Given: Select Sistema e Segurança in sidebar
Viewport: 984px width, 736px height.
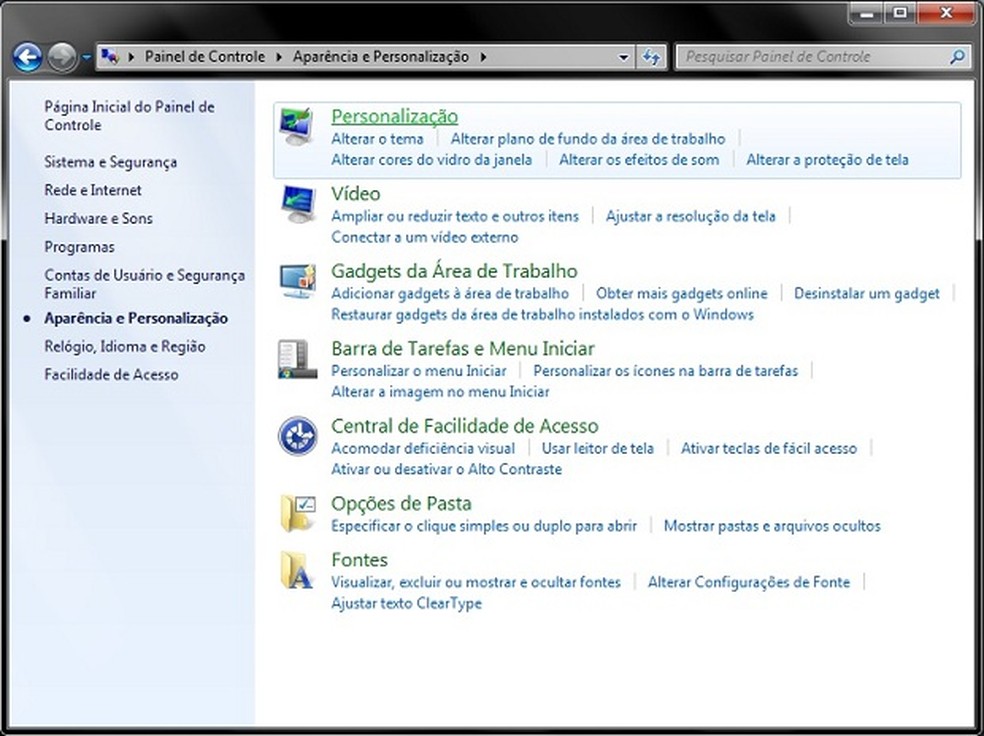Looking at the screenshot, I should (110, 162).
